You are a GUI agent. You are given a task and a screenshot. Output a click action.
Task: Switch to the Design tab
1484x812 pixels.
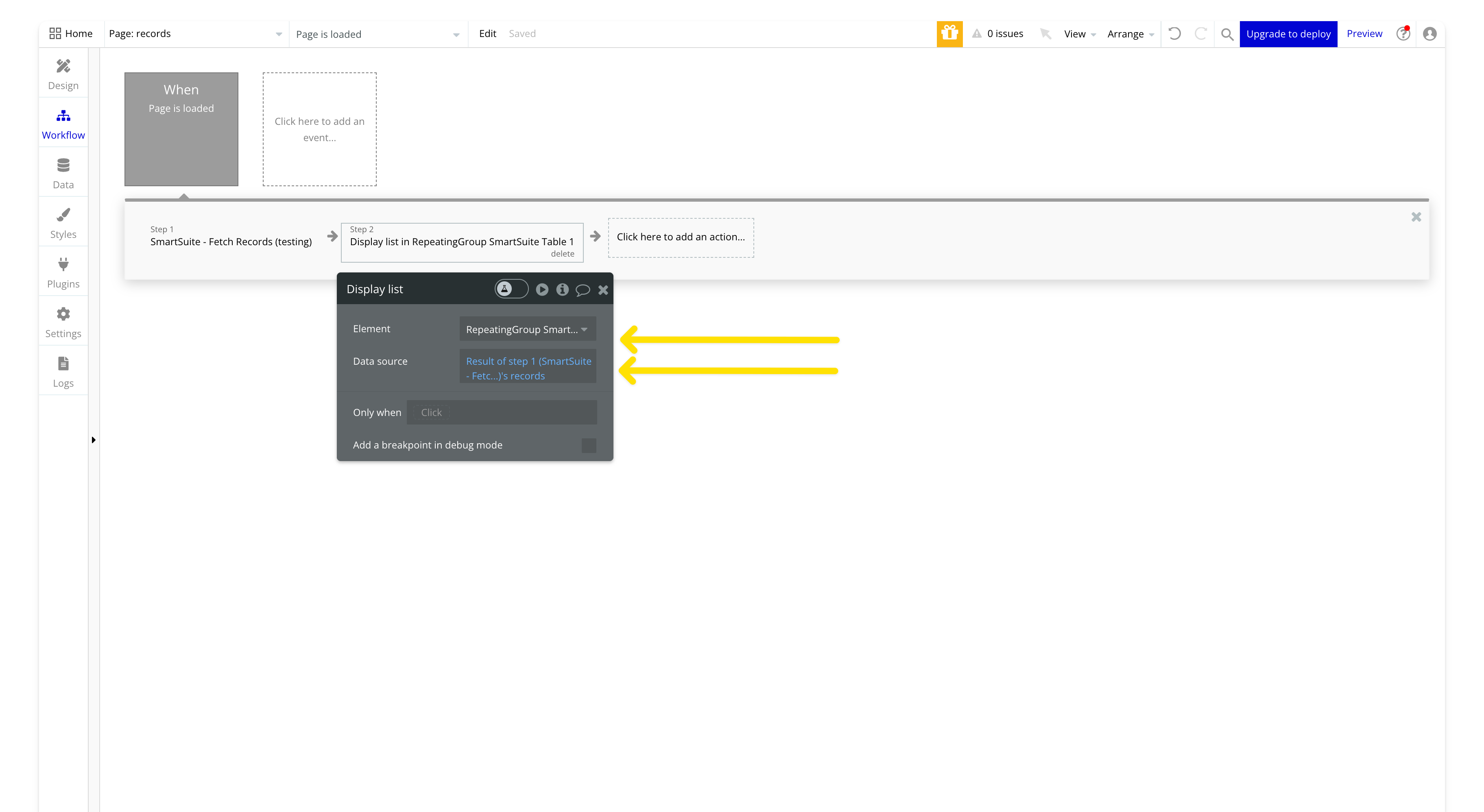63,74
